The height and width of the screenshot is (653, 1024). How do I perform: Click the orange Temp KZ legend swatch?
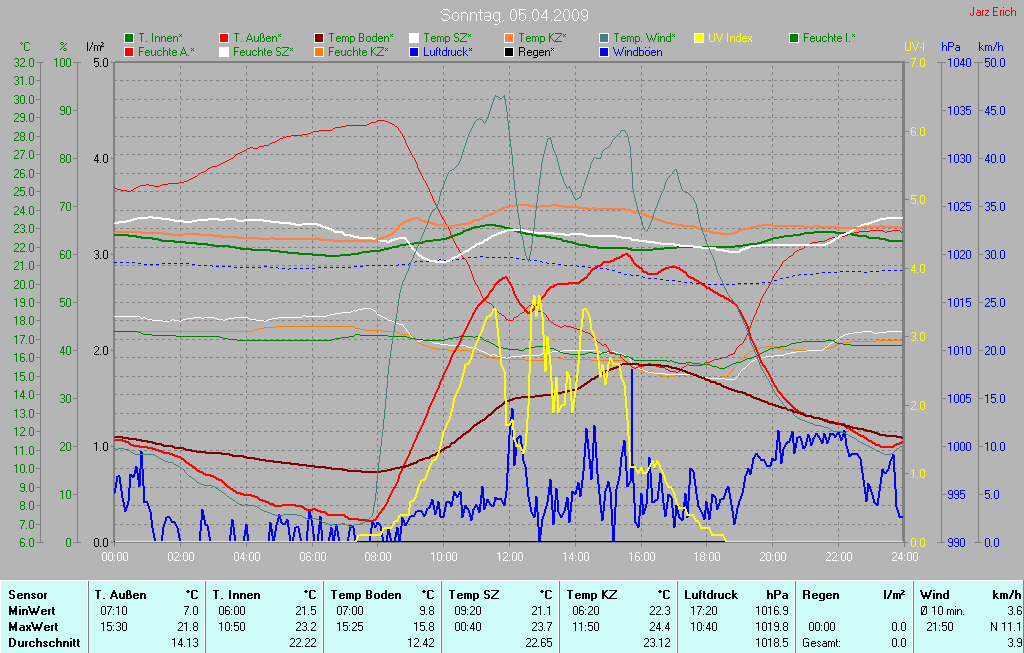509,39
